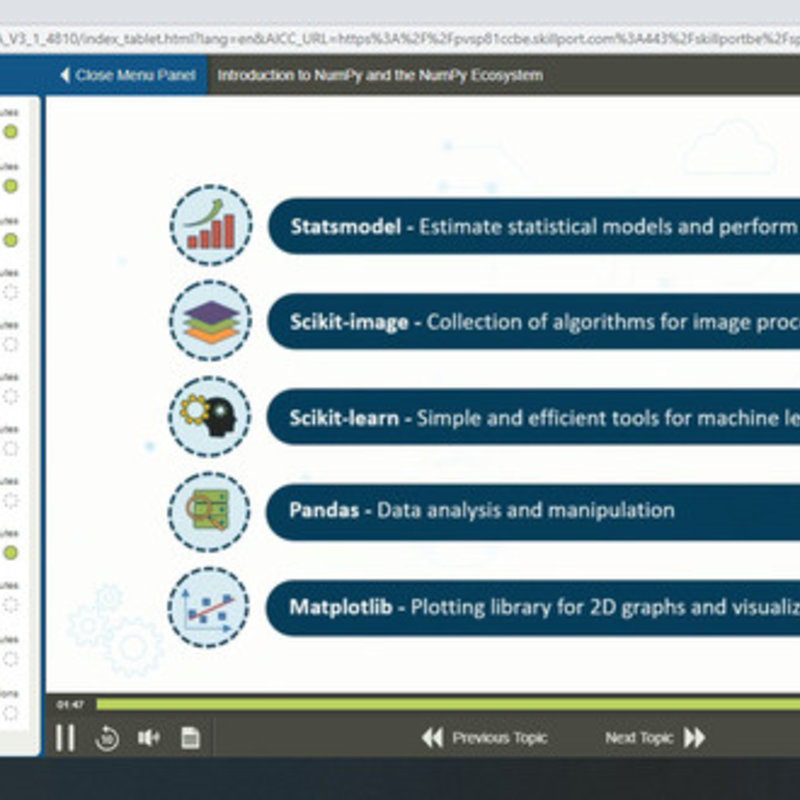Click the Matplotlib scatter plot icon

[x=209, y=607]
